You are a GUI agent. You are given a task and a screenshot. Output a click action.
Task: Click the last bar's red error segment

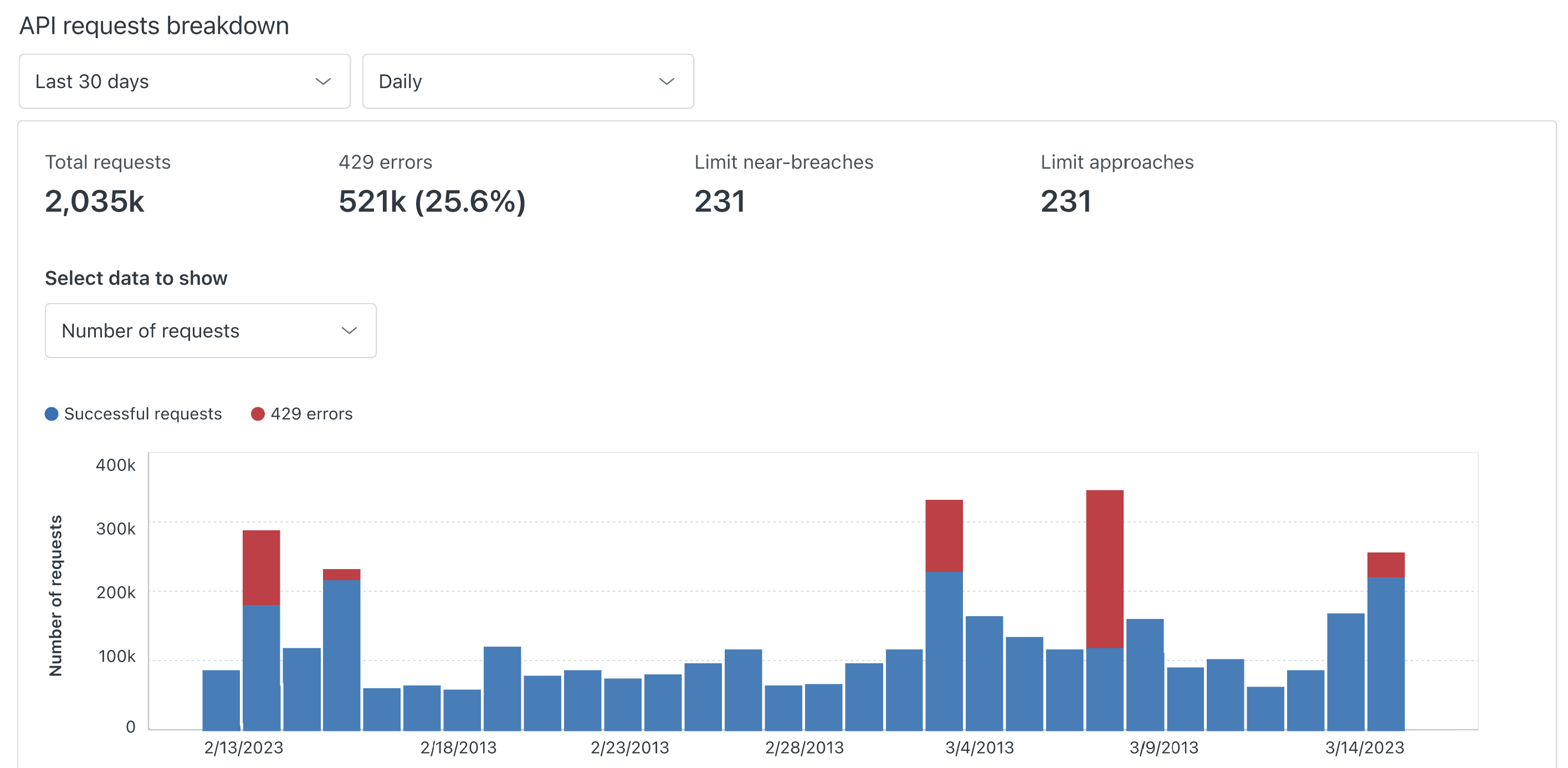pyautogui.click(x=1386, y=565)
